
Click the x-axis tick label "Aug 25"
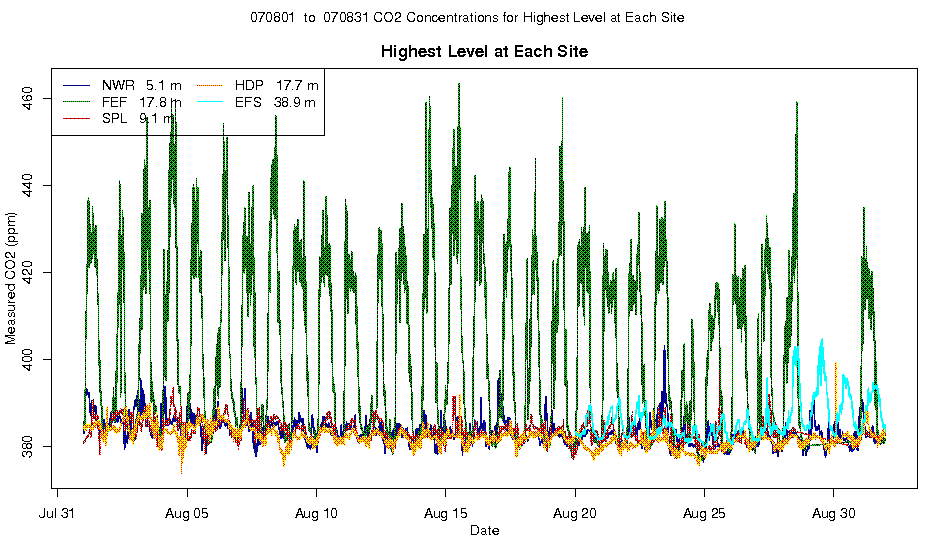click(704, 513)
